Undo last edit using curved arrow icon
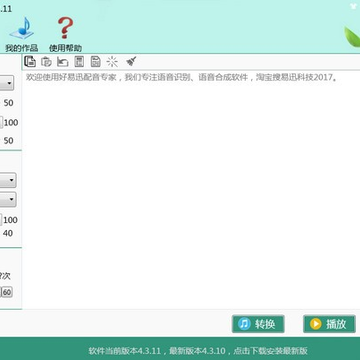Screen dimensions: 360x360 [x=62, y=62]
